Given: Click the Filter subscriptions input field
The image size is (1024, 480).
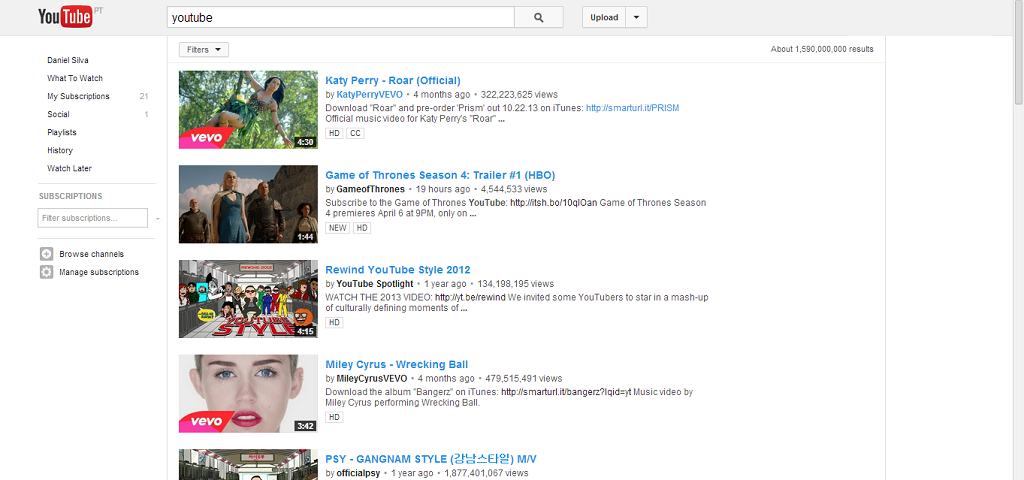Looking at the screenshot, I should [x=93, y=218].
